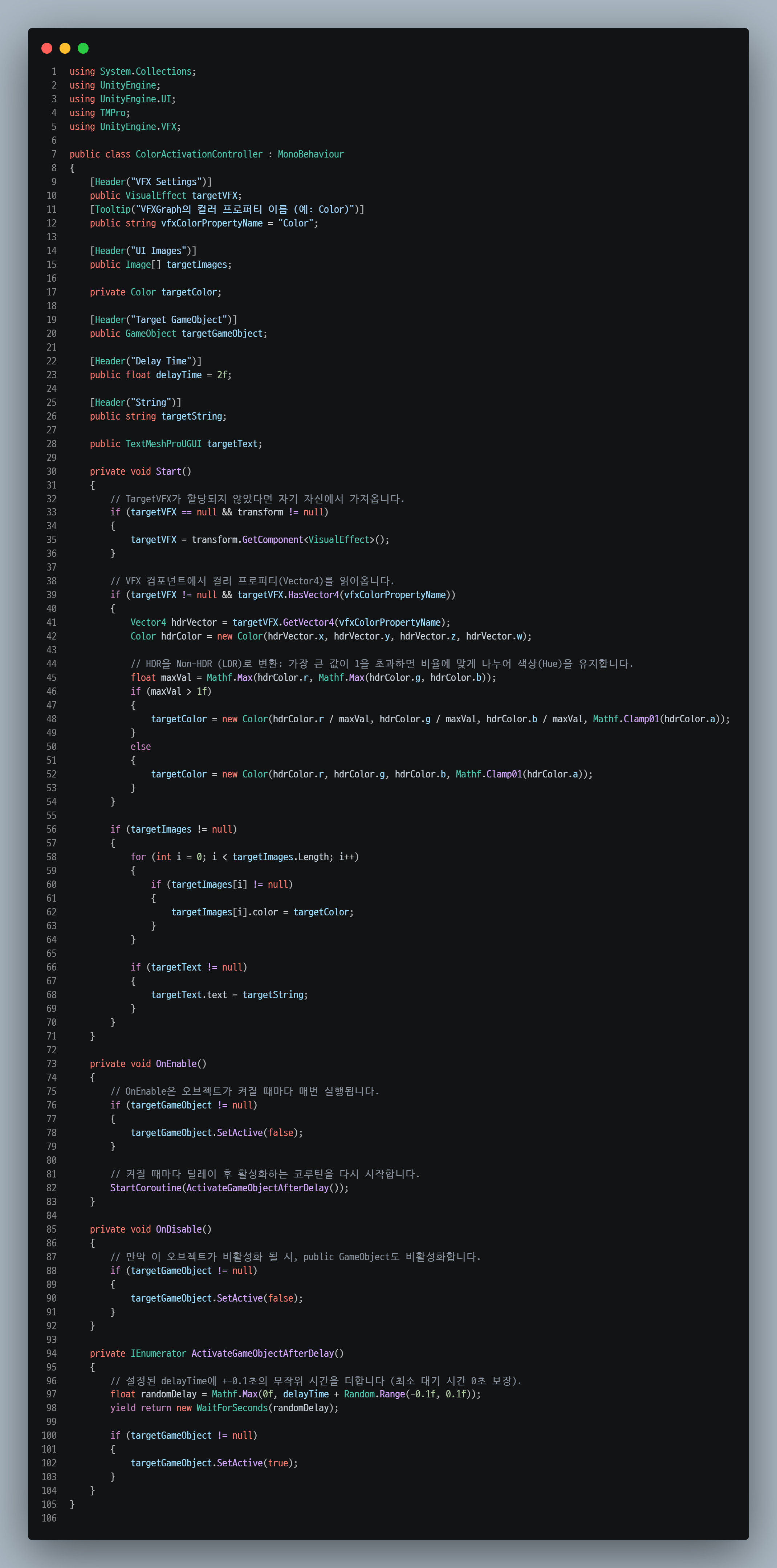
Task: Click the 'private void OnDisable()' signature
Action: click(x=151, y=1229)
